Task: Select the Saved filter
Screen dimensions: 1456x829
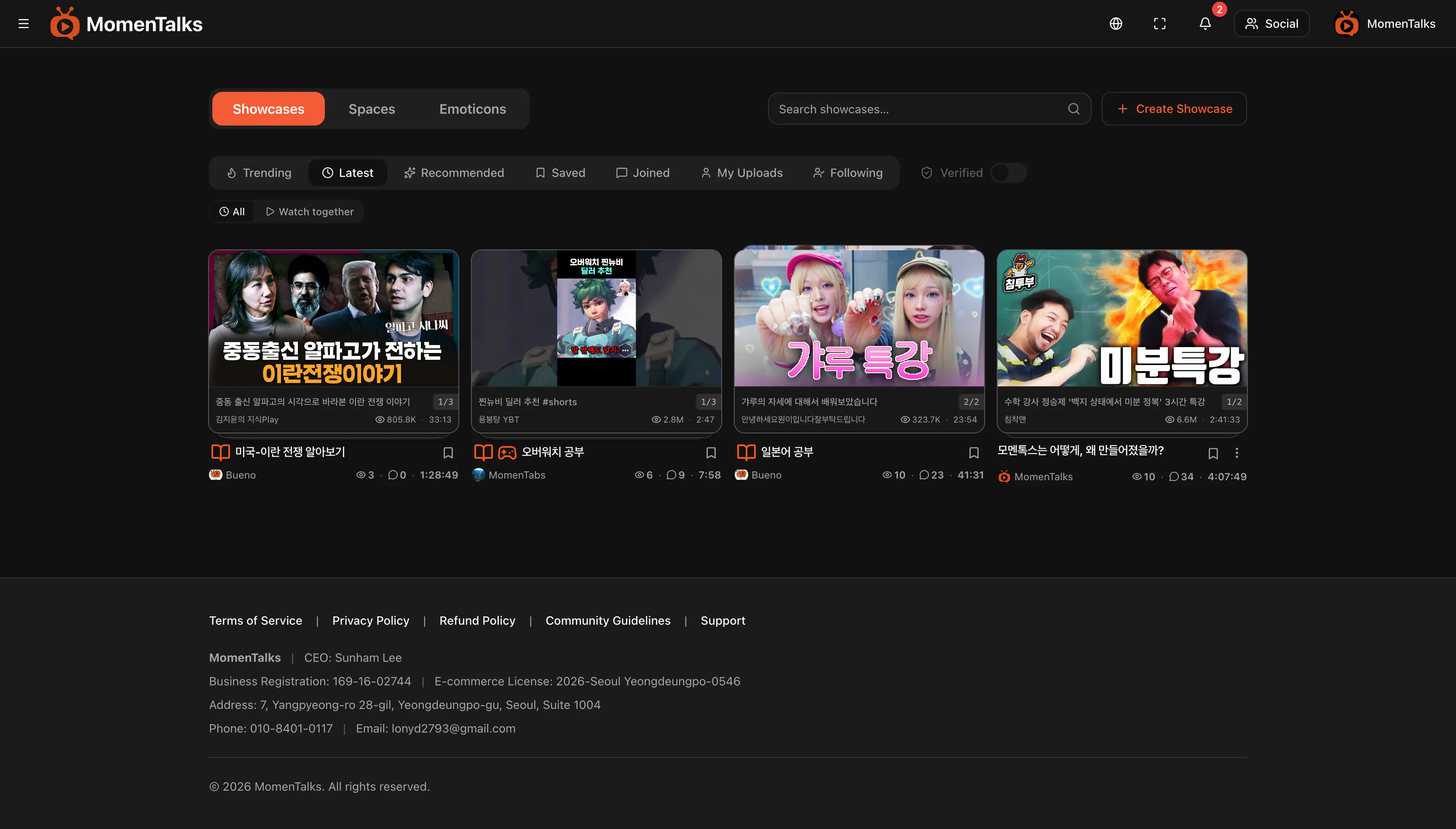Action: [x=560, y=173]
